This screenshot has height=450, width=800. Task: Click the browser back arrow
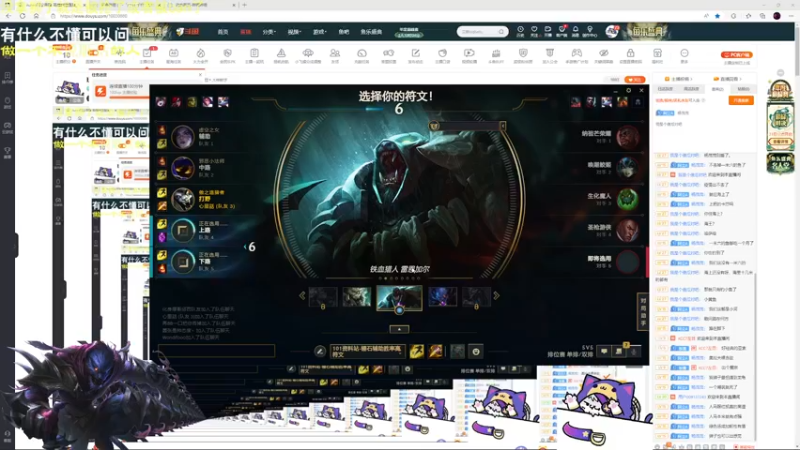8,16
